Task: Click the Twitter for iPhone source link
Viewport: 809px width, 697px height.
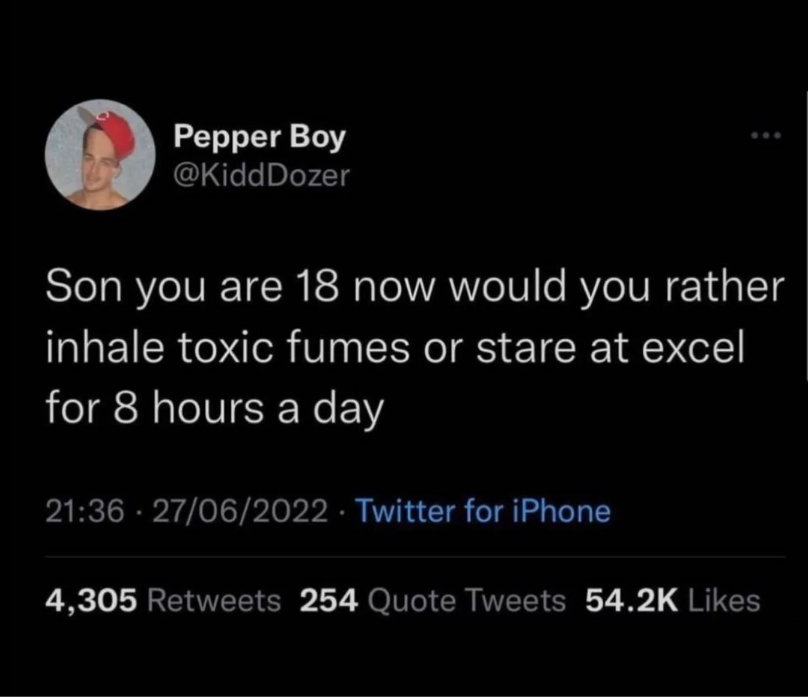Action: 483,512
